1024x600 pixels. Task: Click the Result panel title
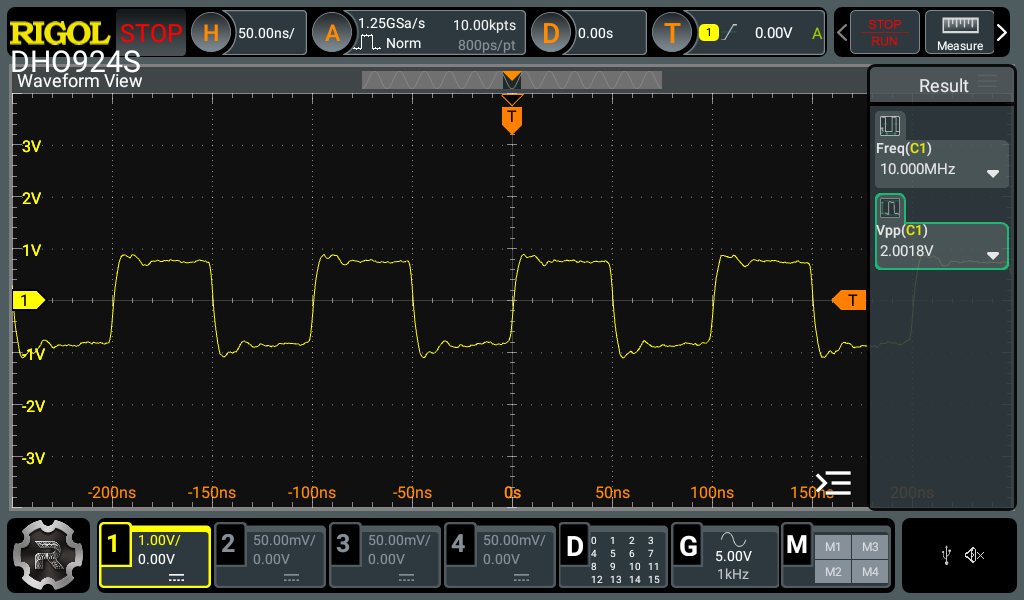tap(944, 86)
